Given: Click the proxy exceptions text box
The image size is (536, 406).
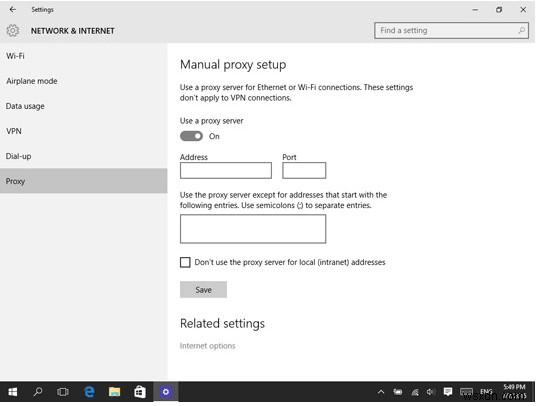Looking at the screenshot, I should [253, 229].
